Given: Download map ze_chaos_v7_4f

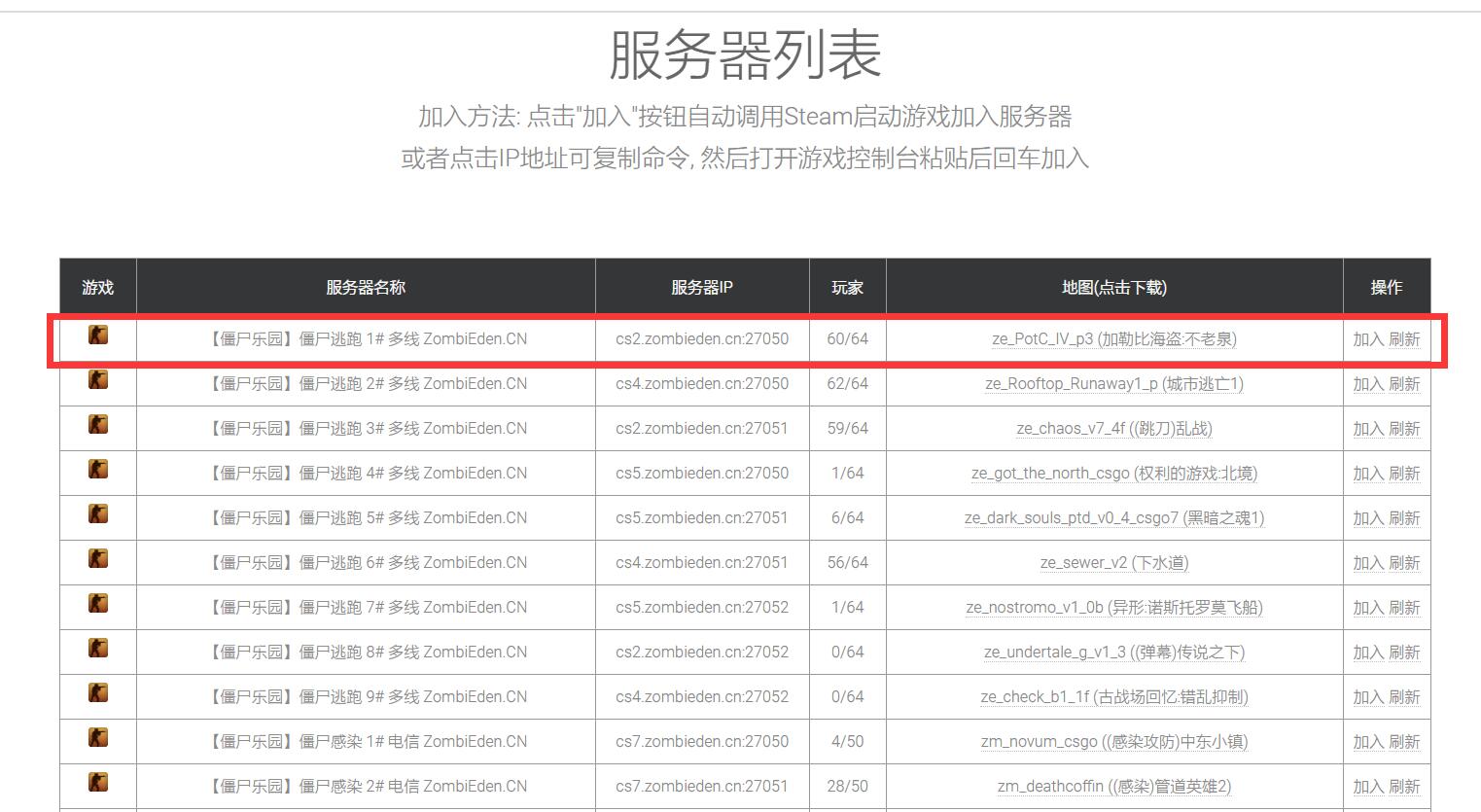Looking at the screenshot, I should (1114, 429).
